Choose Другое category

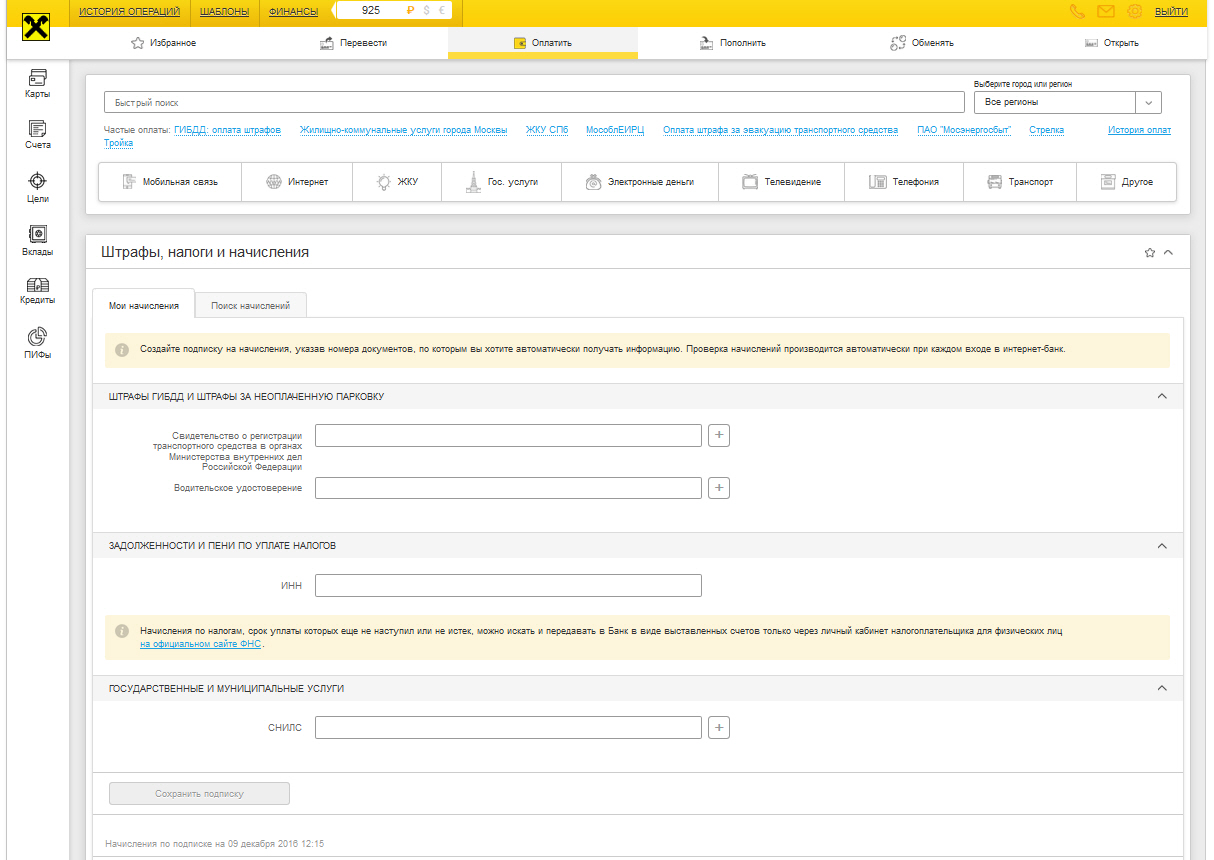coord(1127,182)
